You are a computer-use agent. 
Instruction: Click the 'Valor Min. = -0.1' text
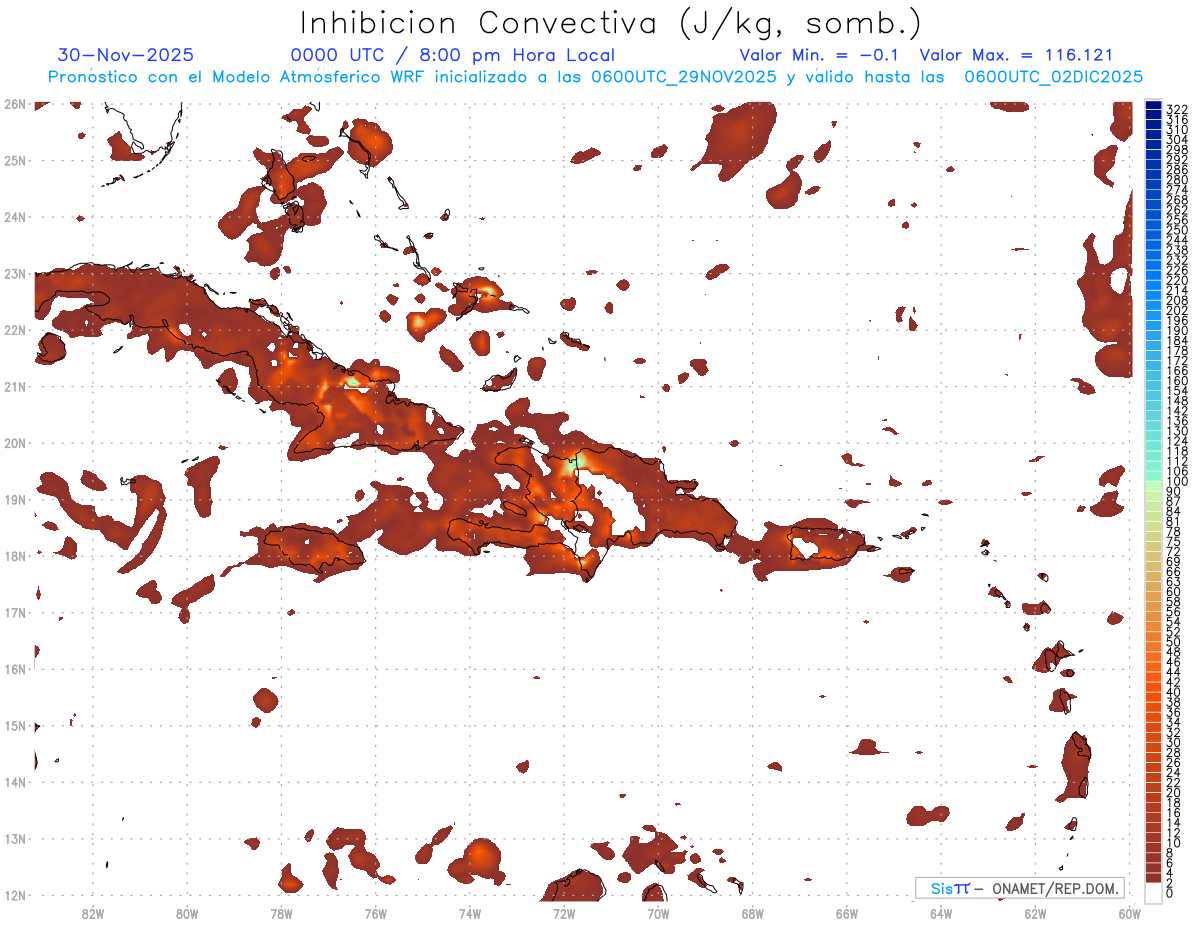(819, 55)
